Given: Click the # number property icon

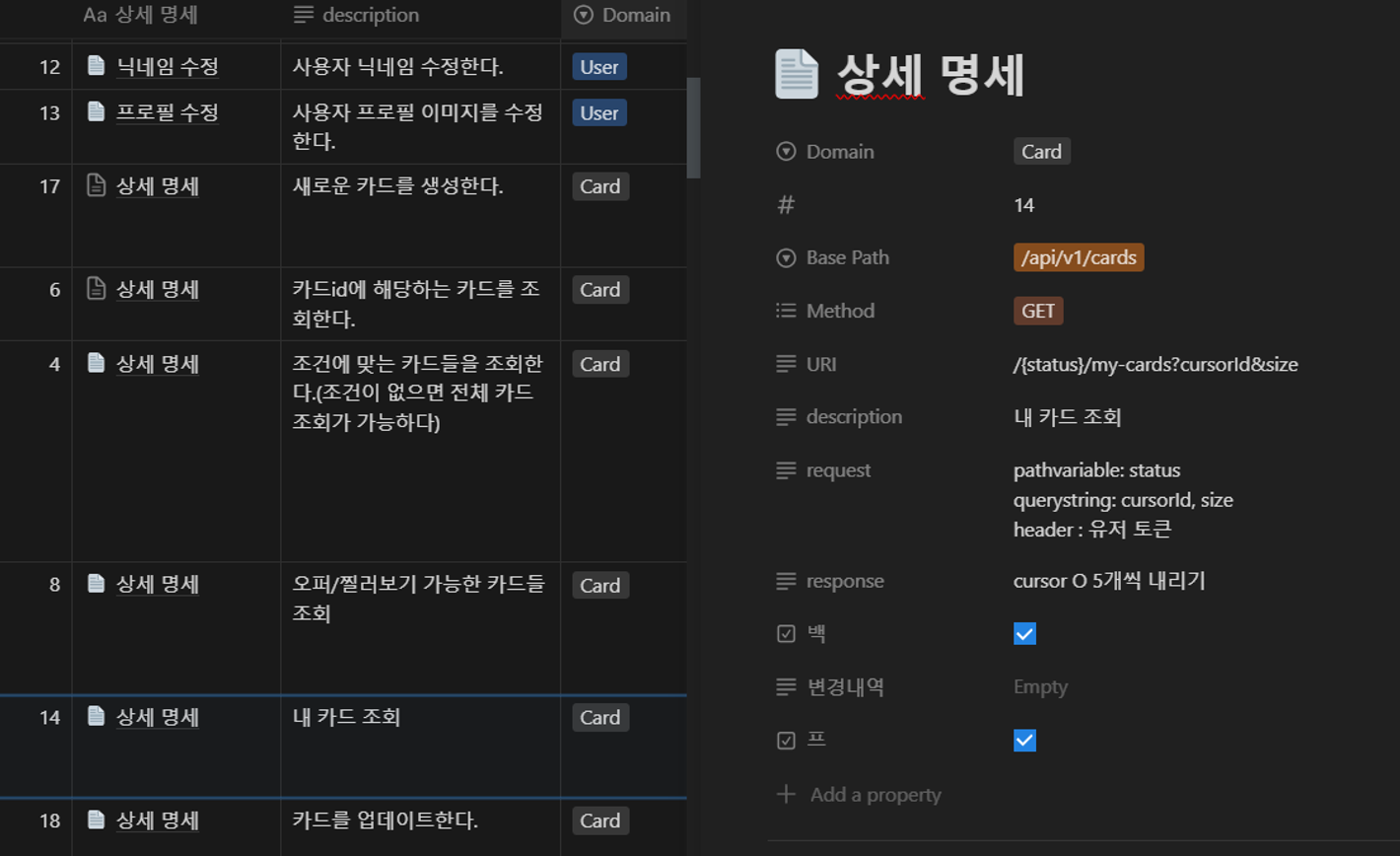Looking at the screenshot, I should tap(786, 205).
